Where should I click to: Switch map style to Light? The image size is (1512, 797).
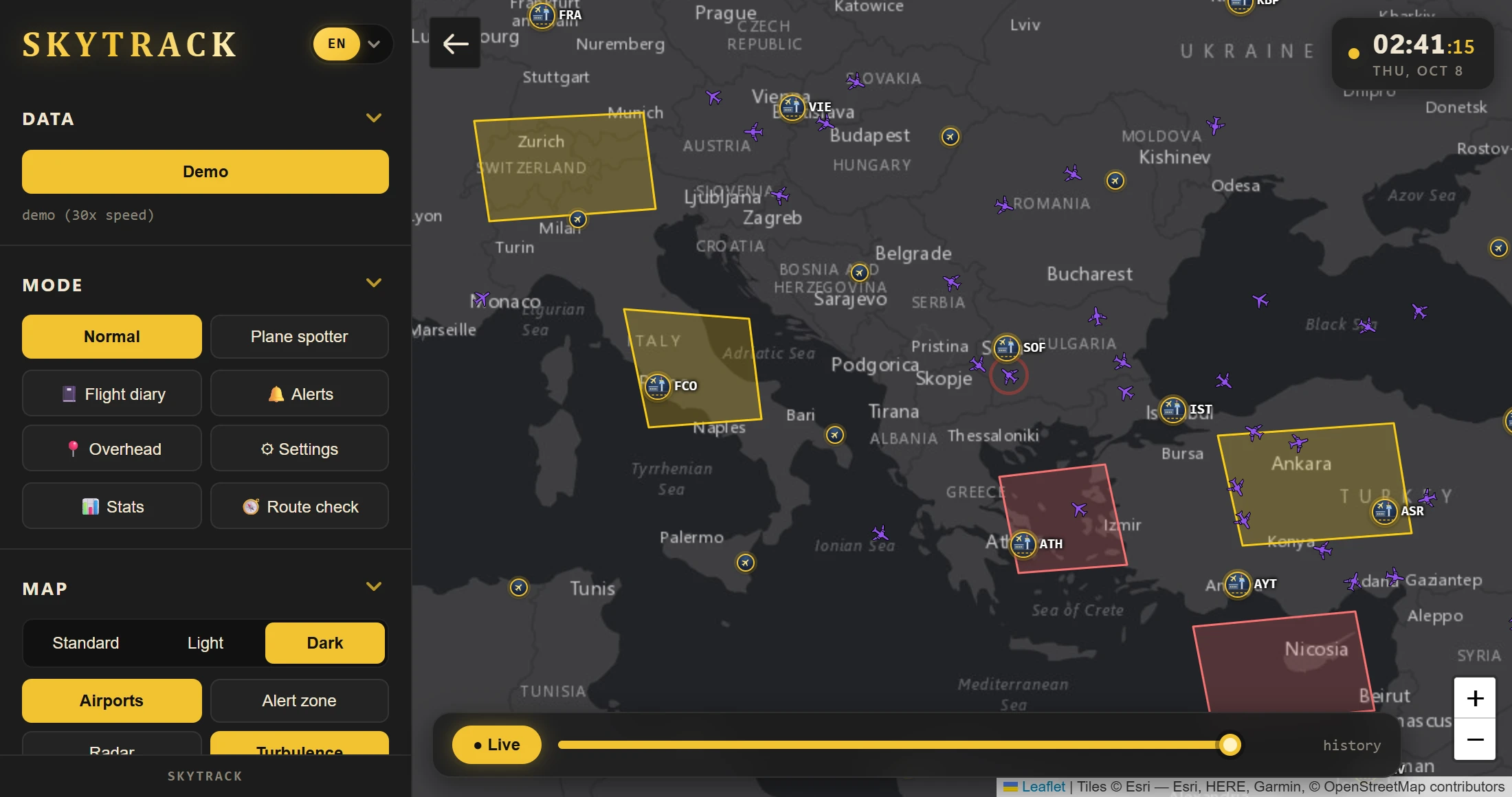click(205, 643)
